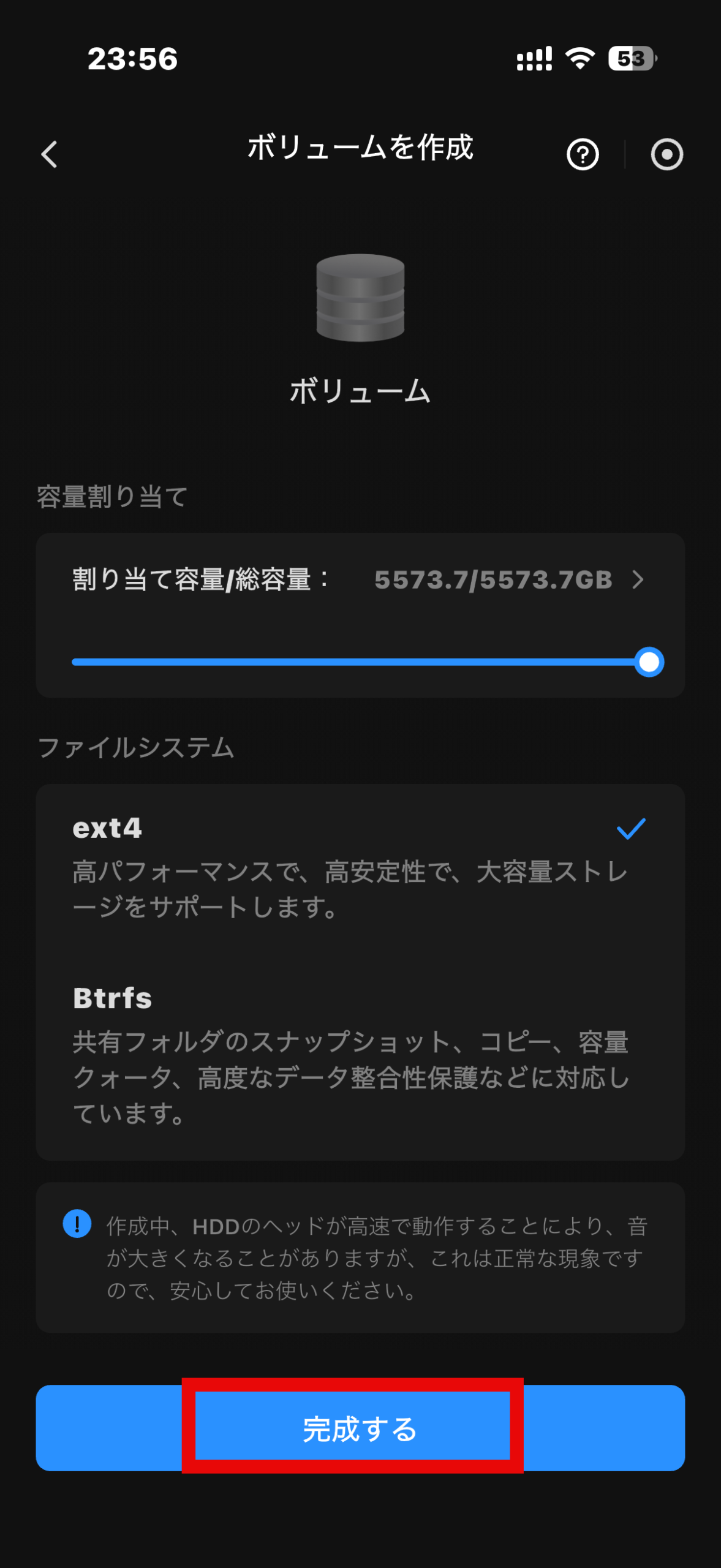Tap the circular target icon in header

click(666, 154)
